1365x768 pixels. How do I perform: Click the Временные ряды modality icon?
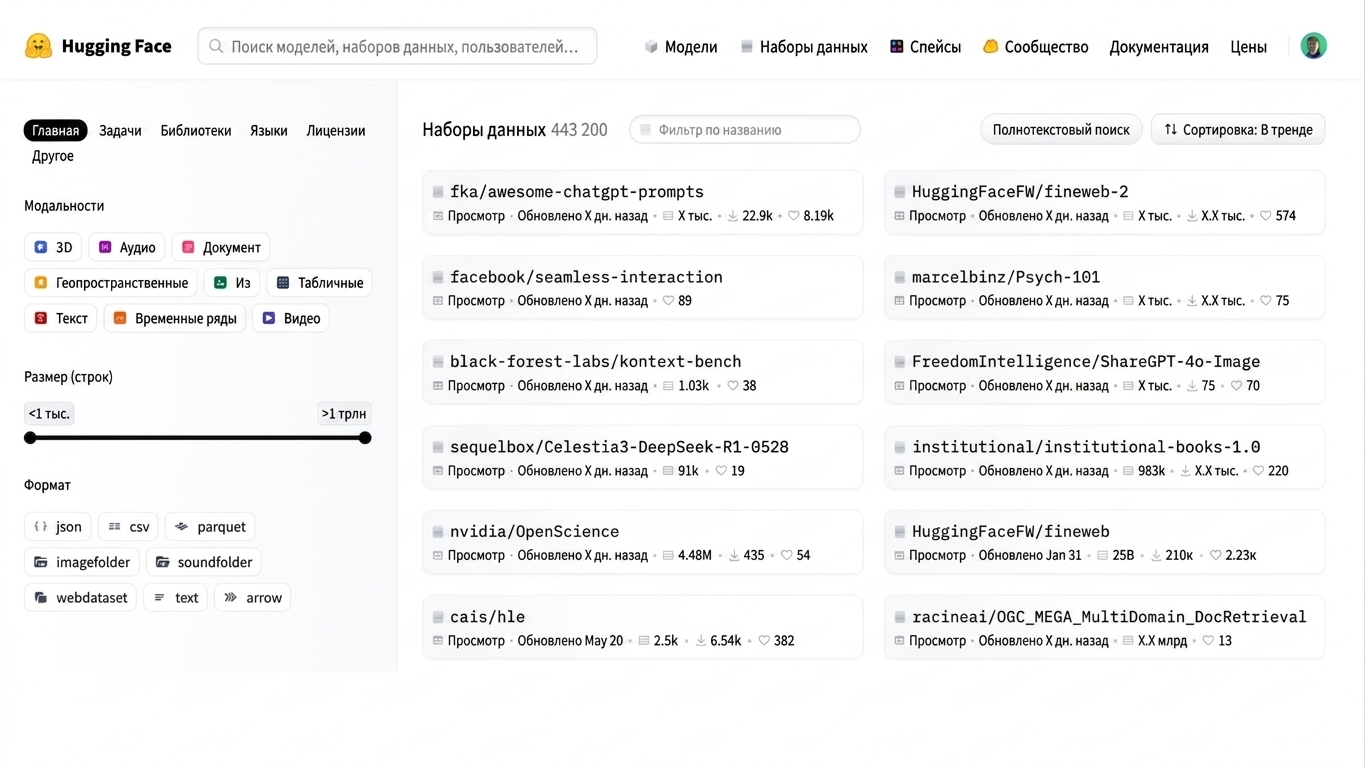tap(120, 318)
